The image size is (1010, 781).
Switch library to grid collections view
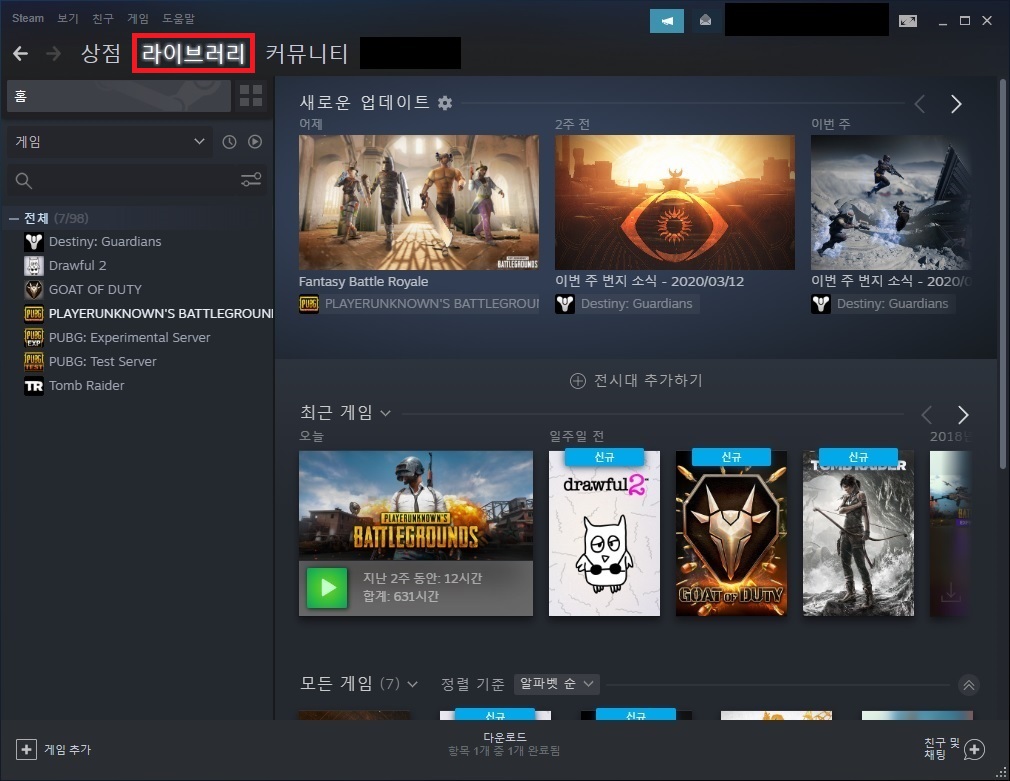click(x=251, y=96)
